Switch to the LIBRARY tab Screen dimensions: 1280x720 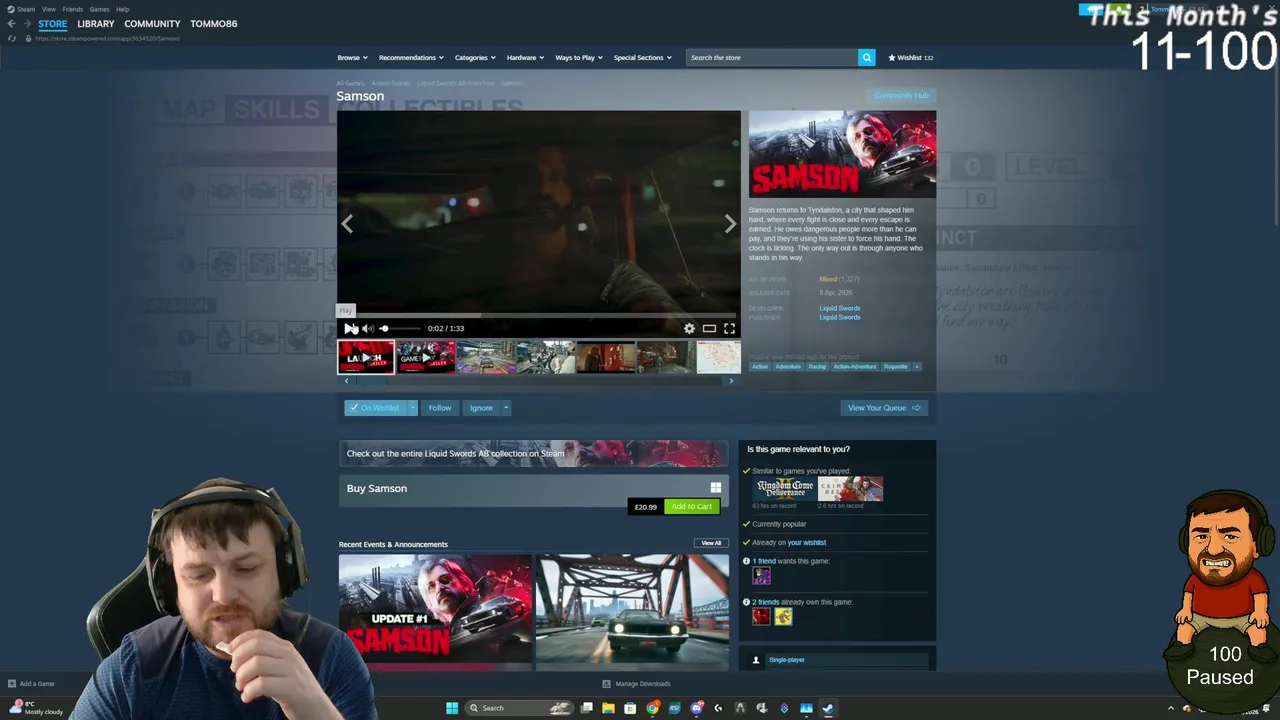pyautogui.click(x=96, y=23)
